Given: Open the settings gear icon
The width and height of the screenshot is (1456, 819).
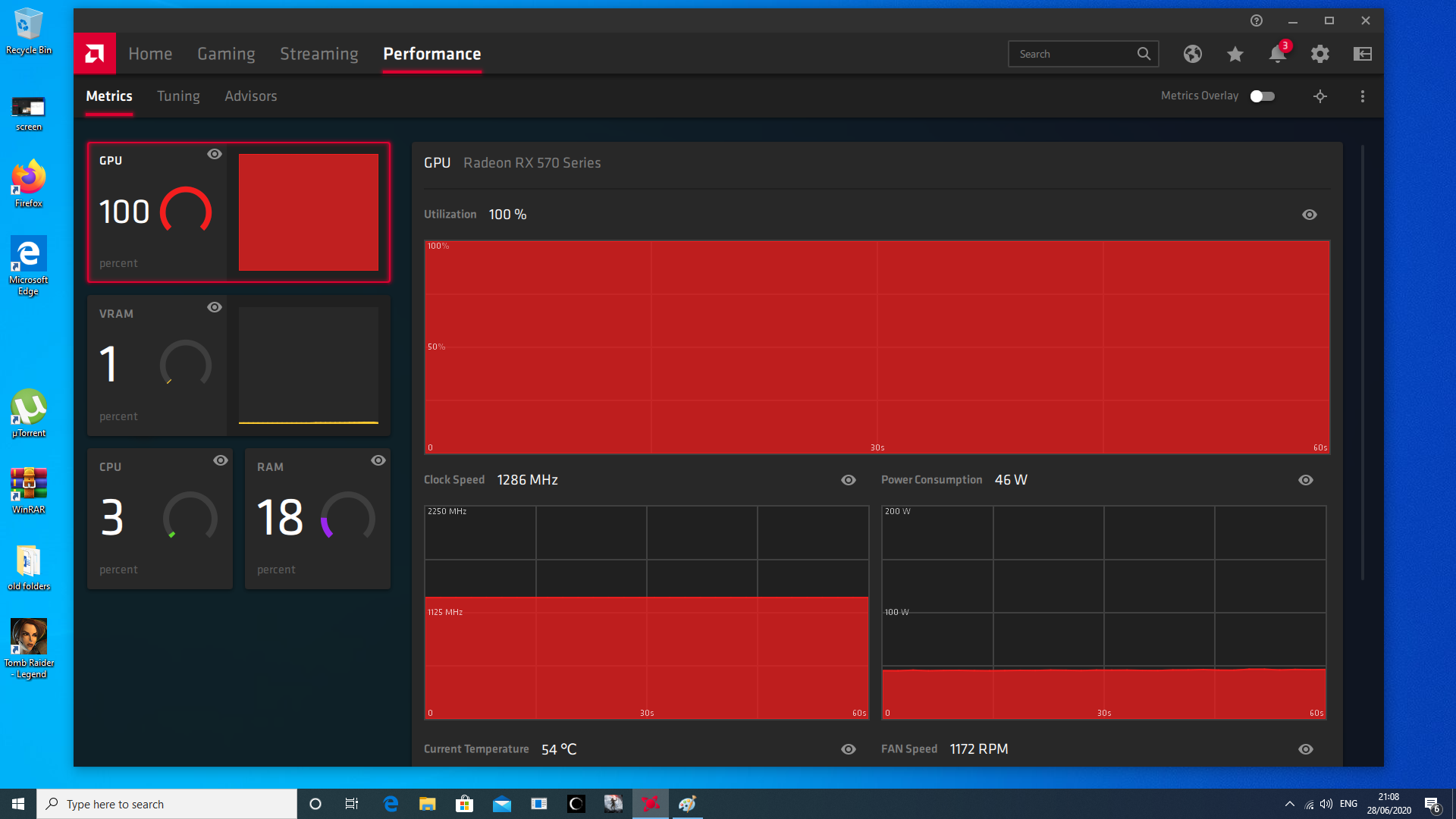Looking at the screenshot, I should [1320, 54].
